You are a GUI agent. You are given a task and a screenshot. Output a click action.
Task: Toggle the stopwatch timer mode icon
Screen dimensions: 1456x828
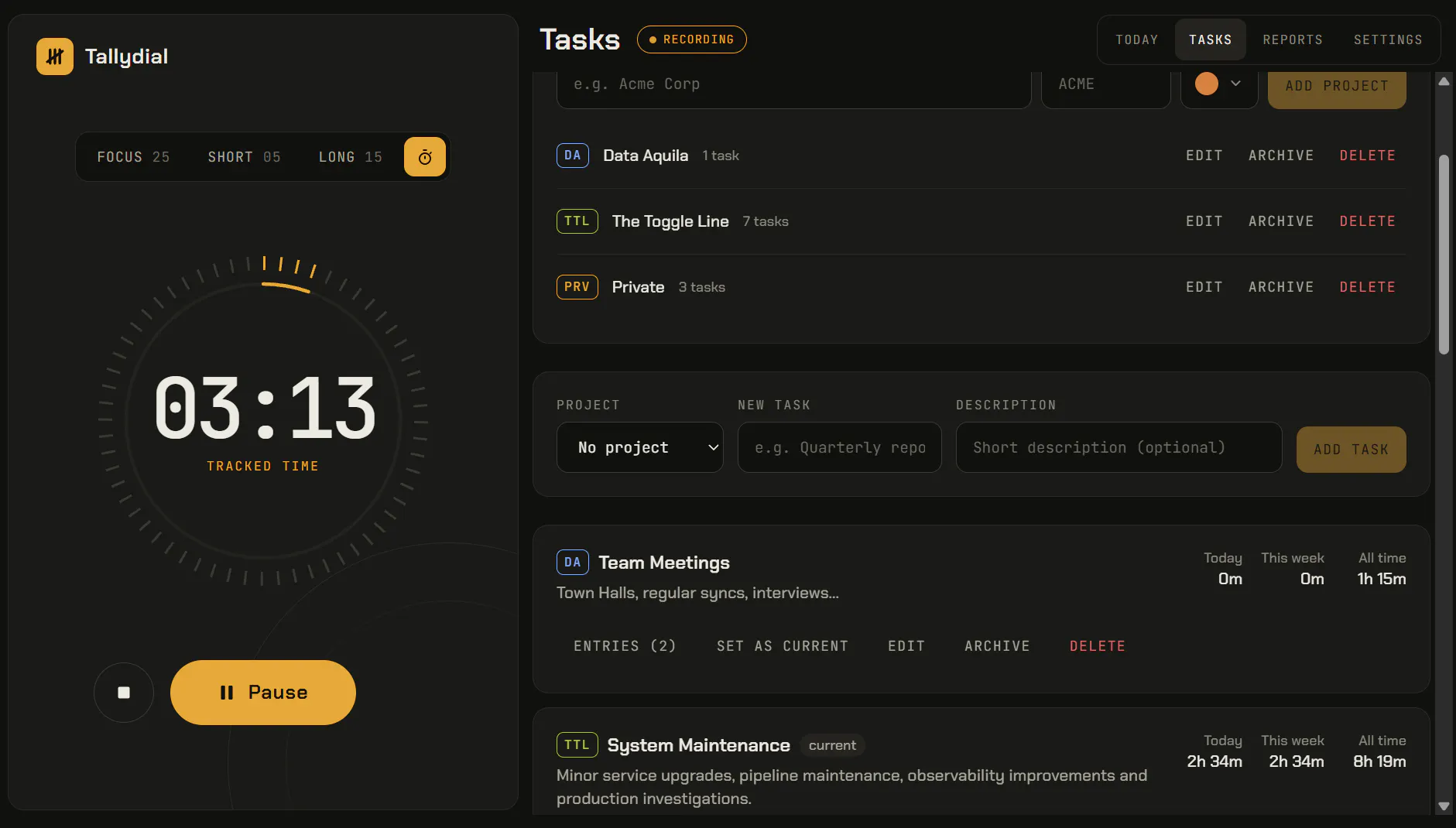coord(425,157)
